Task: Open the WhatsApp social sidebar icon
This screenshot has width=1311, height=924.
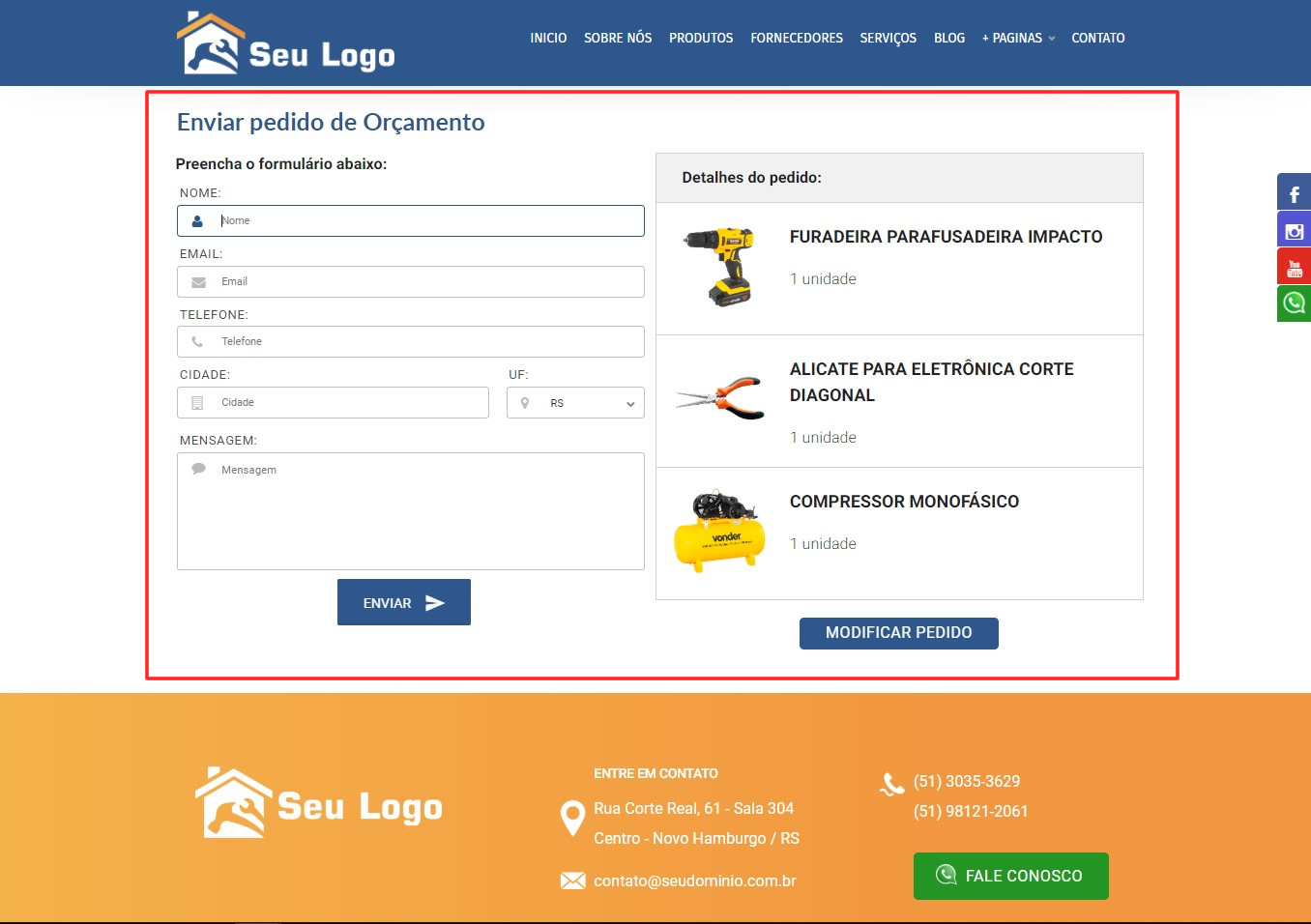Action: coord(1294,303)
